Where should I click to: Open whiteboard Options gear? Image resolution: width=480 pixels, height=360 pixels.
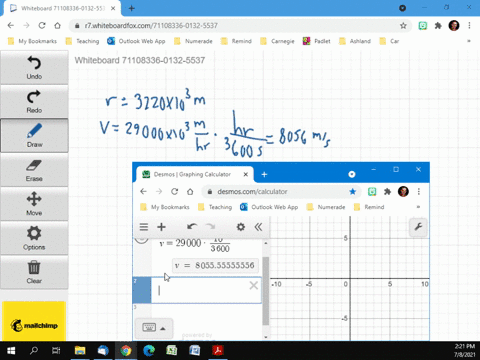click(34, 238)
